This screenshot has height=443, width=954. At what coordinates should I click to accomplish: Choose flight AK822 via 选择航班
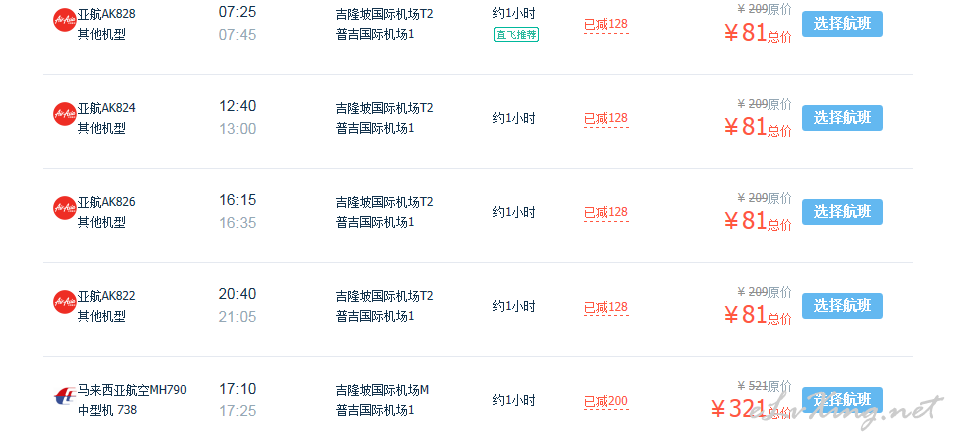842,306
